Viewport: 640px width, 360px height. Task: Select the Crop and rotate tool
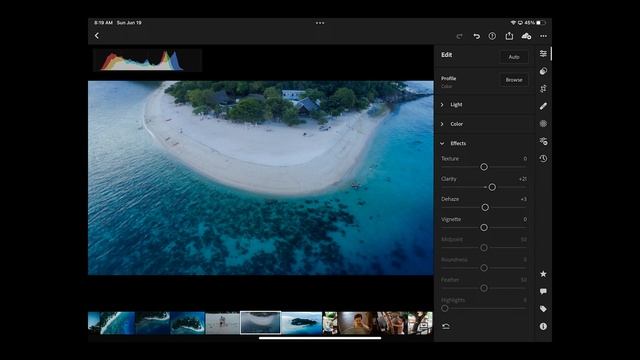tap(543, 89)
